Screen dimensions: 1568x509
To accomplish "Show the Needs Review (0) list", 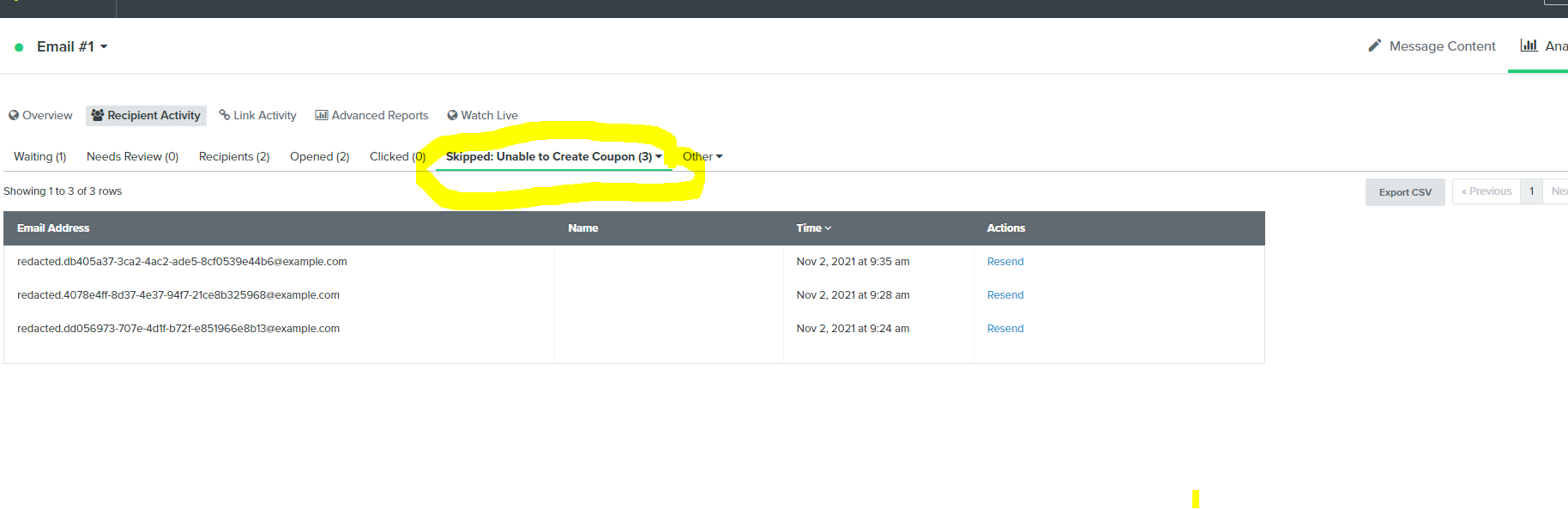I will 132,156.
